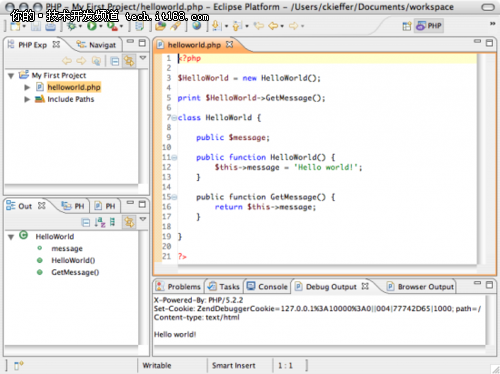Select HelloWorld() constructor in the Outline
This screenshot has width=500, height=374.
click(73, 261)
